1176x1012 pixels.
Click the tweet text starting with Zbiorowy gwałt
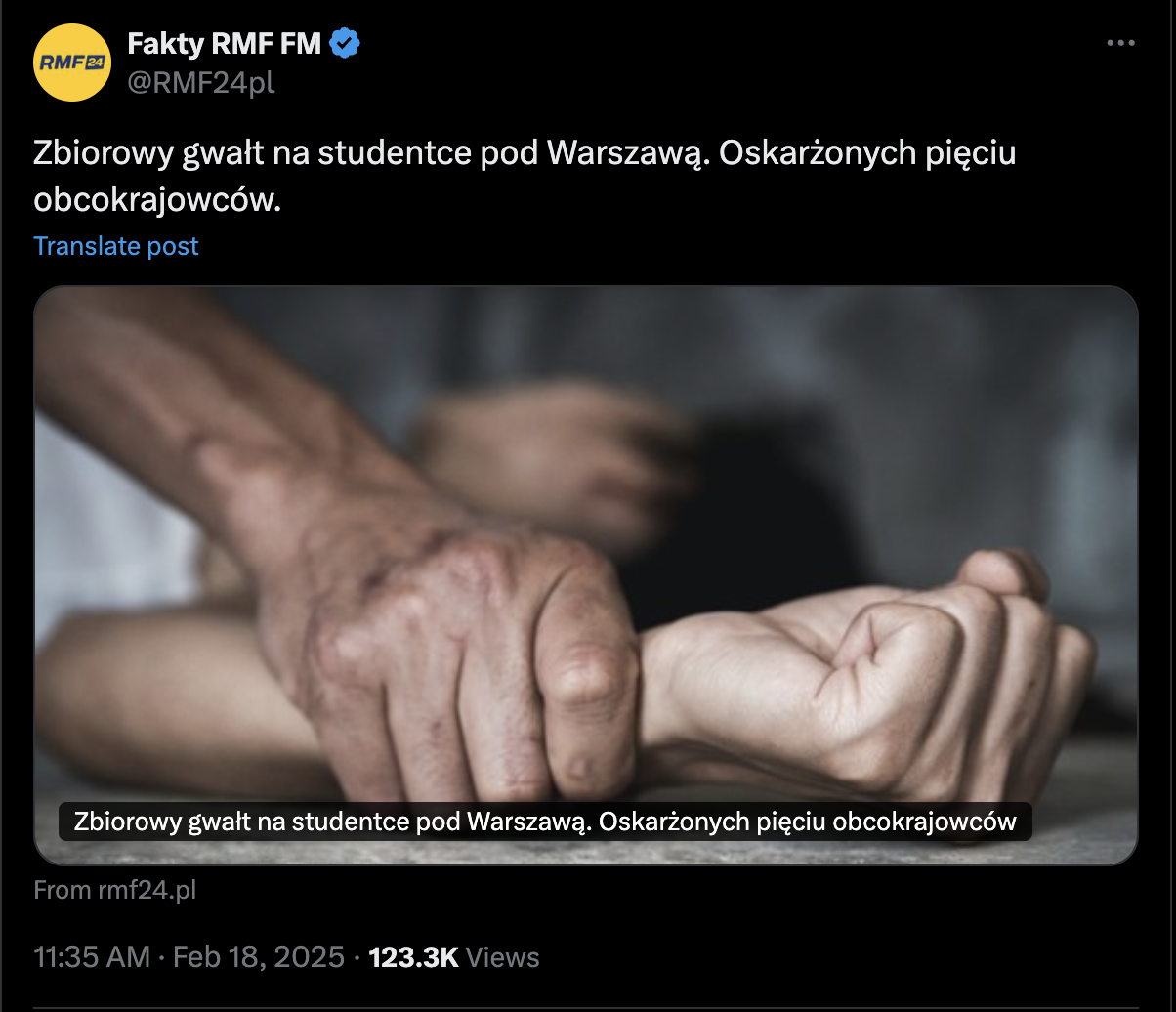[525, 176]
